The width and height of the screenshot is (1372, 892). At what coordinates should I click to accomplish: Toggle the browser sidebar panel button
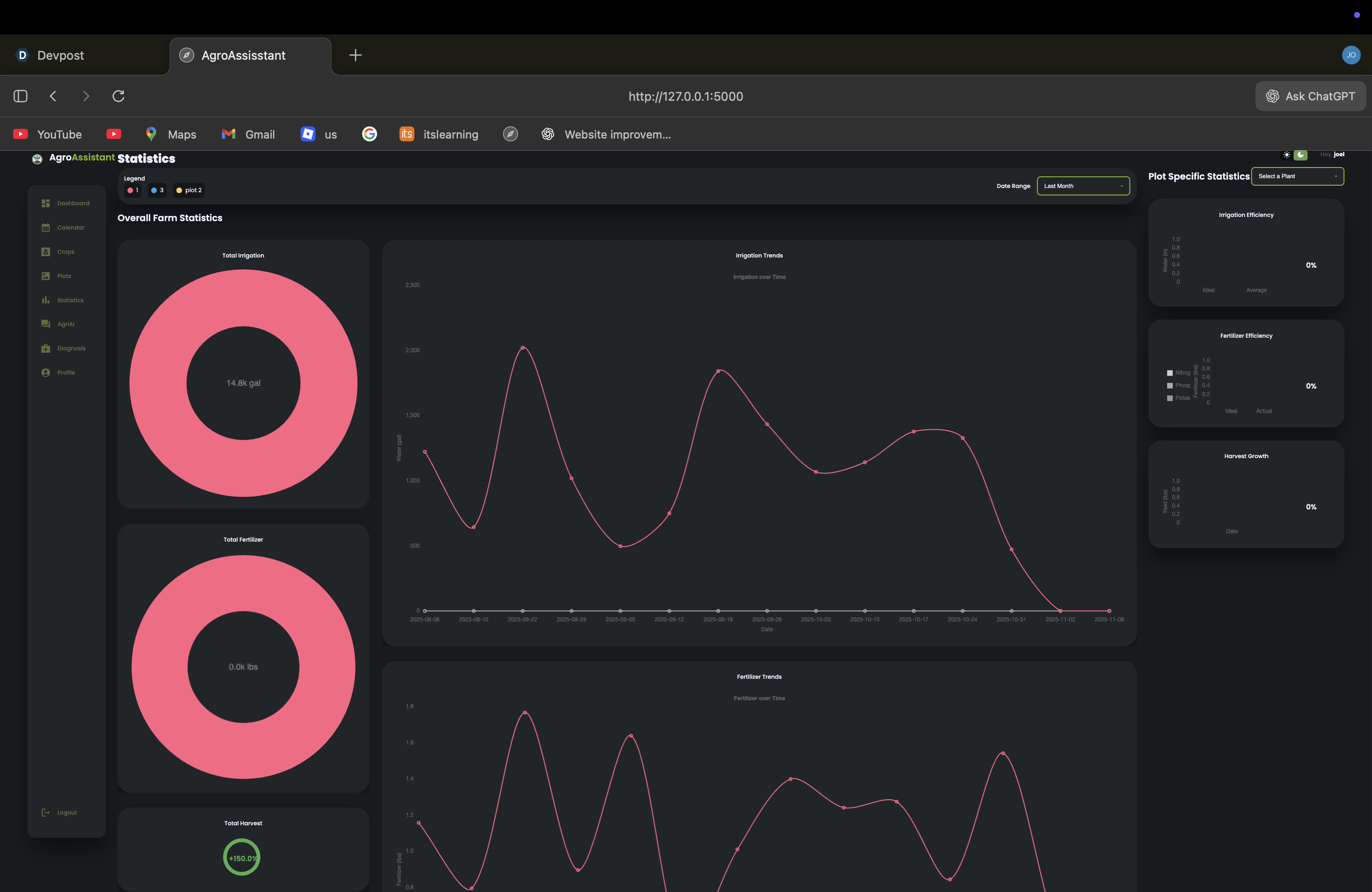[x=21, y=96]
